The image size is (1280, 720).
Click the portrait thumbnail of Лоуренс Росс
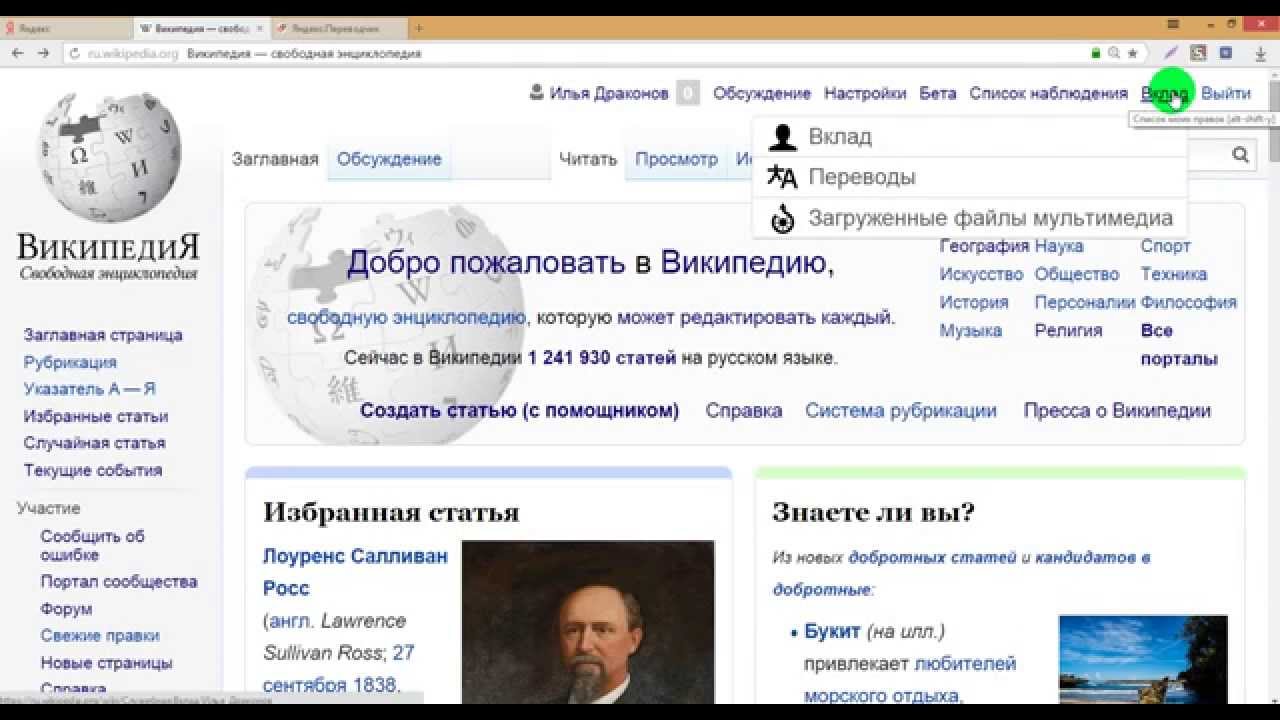(588, 622)
